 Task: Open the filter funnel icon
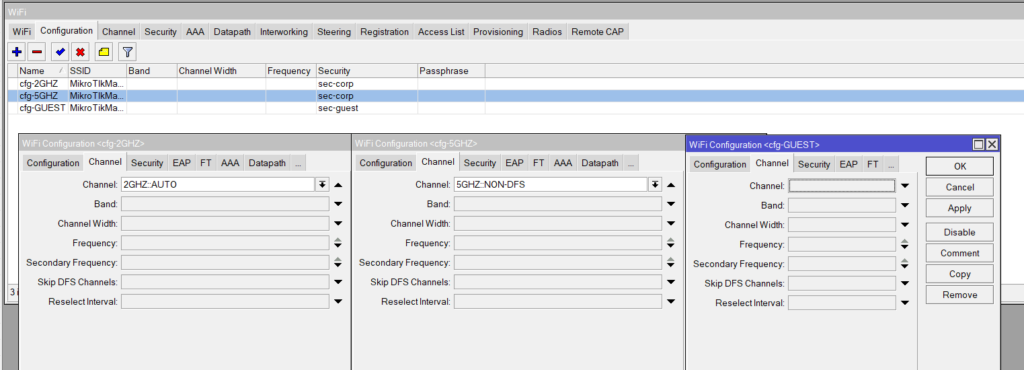click(x=127, y=52)
